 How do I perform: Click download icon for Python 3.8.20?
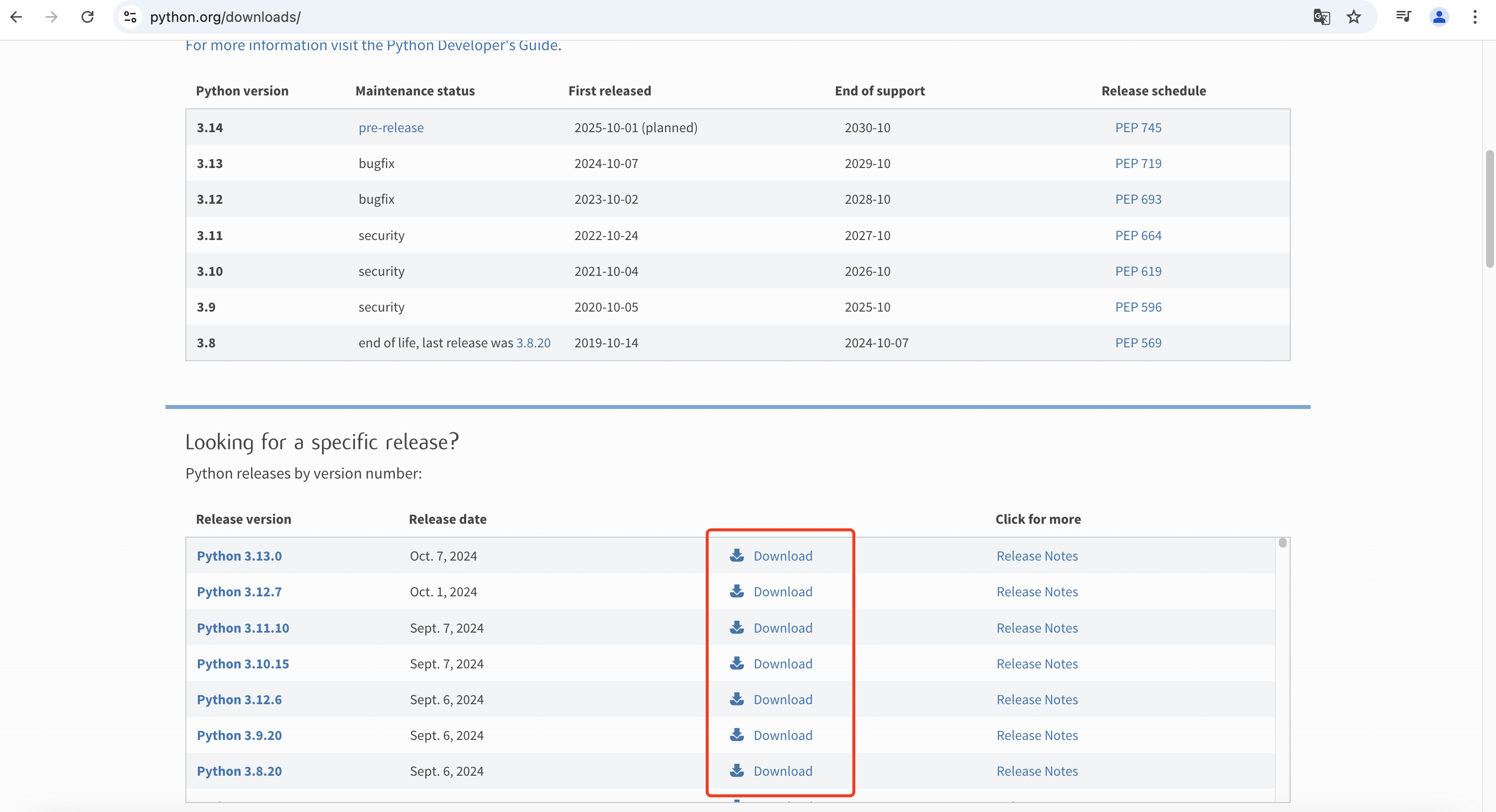tap(737, 771)
